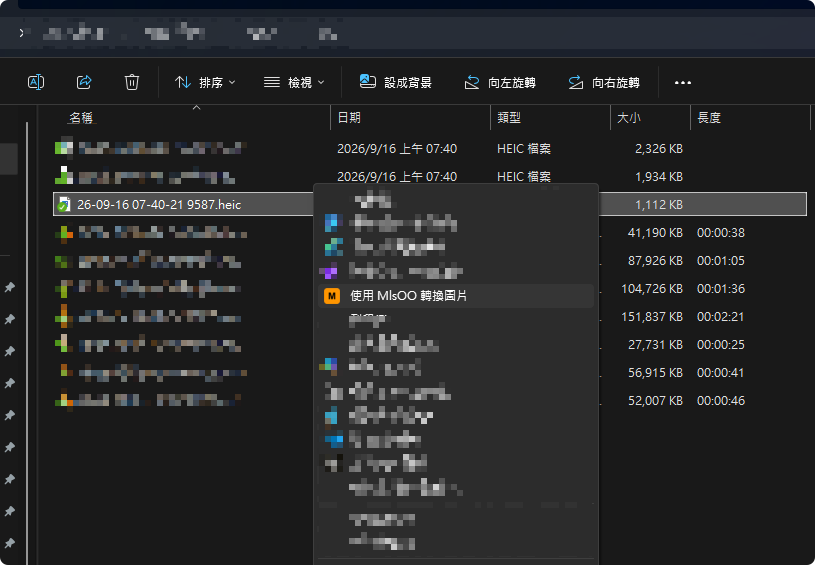Click 設成背景 to set as background
Image resolution: width=815 pixels, height=565 pixels.
click(396, 82)
